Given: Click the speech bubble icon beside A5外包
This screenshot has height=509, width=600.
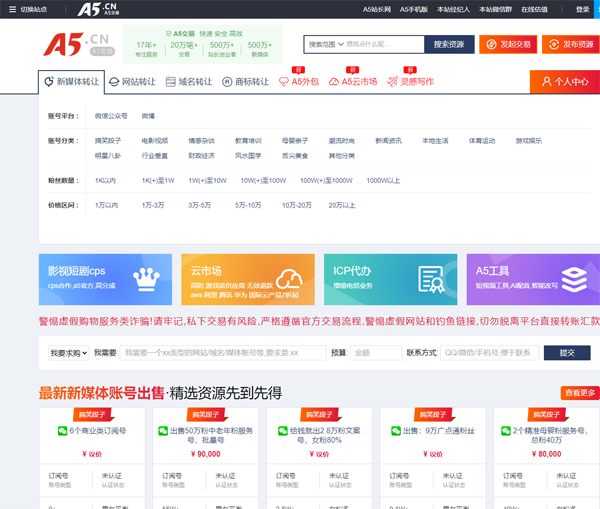Looking at the screenshot, I should 284,82.
